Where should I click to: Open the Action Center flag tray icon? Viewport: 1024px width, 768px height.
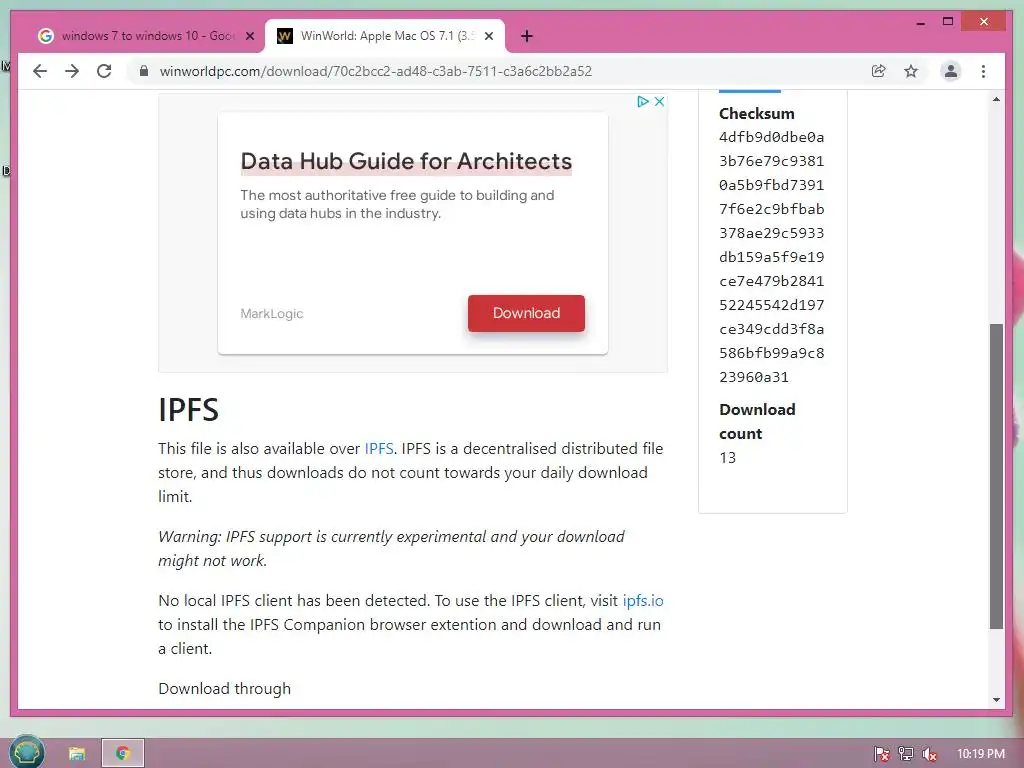coord(881,754)
